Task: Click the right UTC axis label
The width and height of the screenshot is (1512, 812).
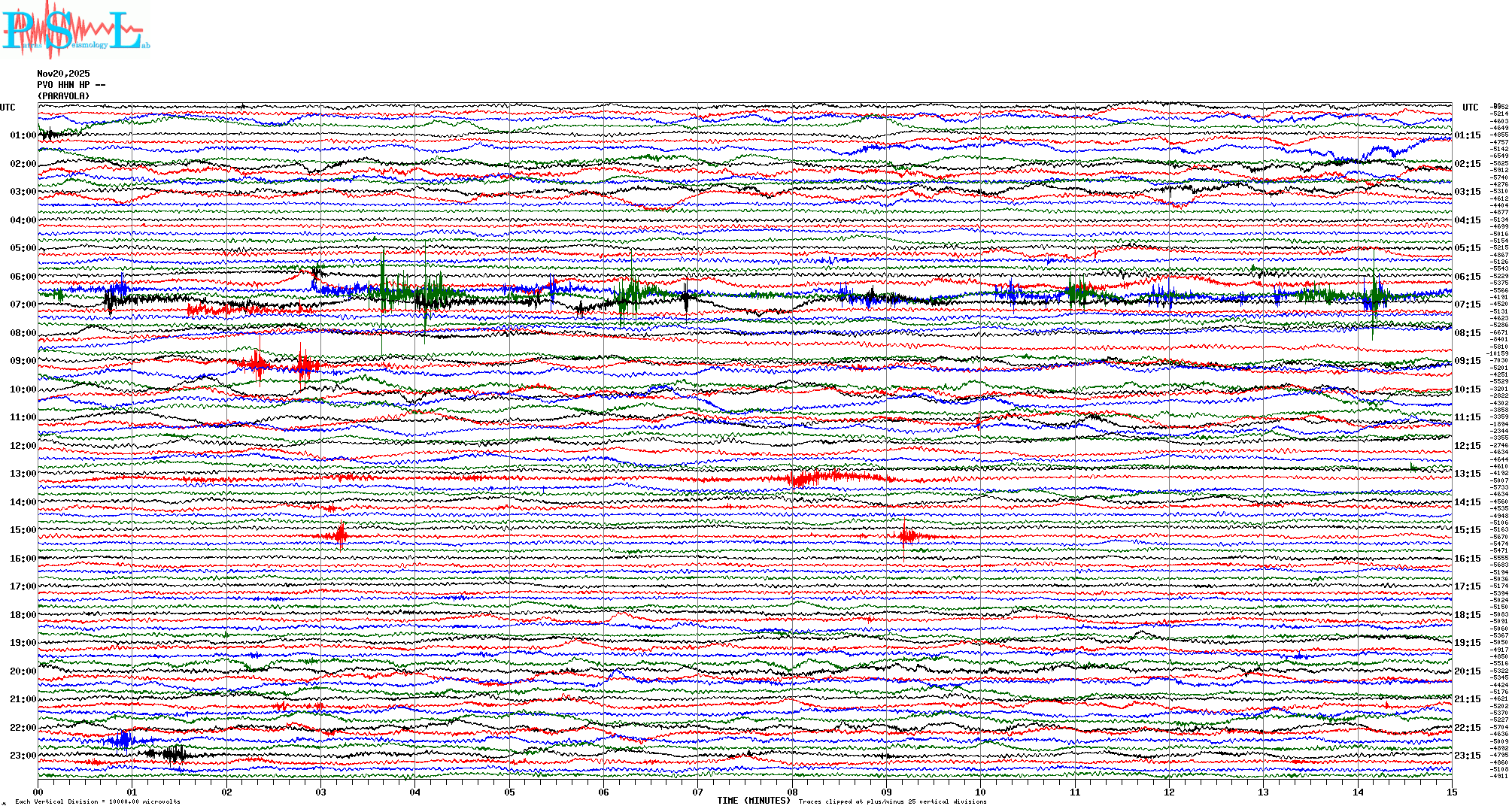Action: (1470, 108)
